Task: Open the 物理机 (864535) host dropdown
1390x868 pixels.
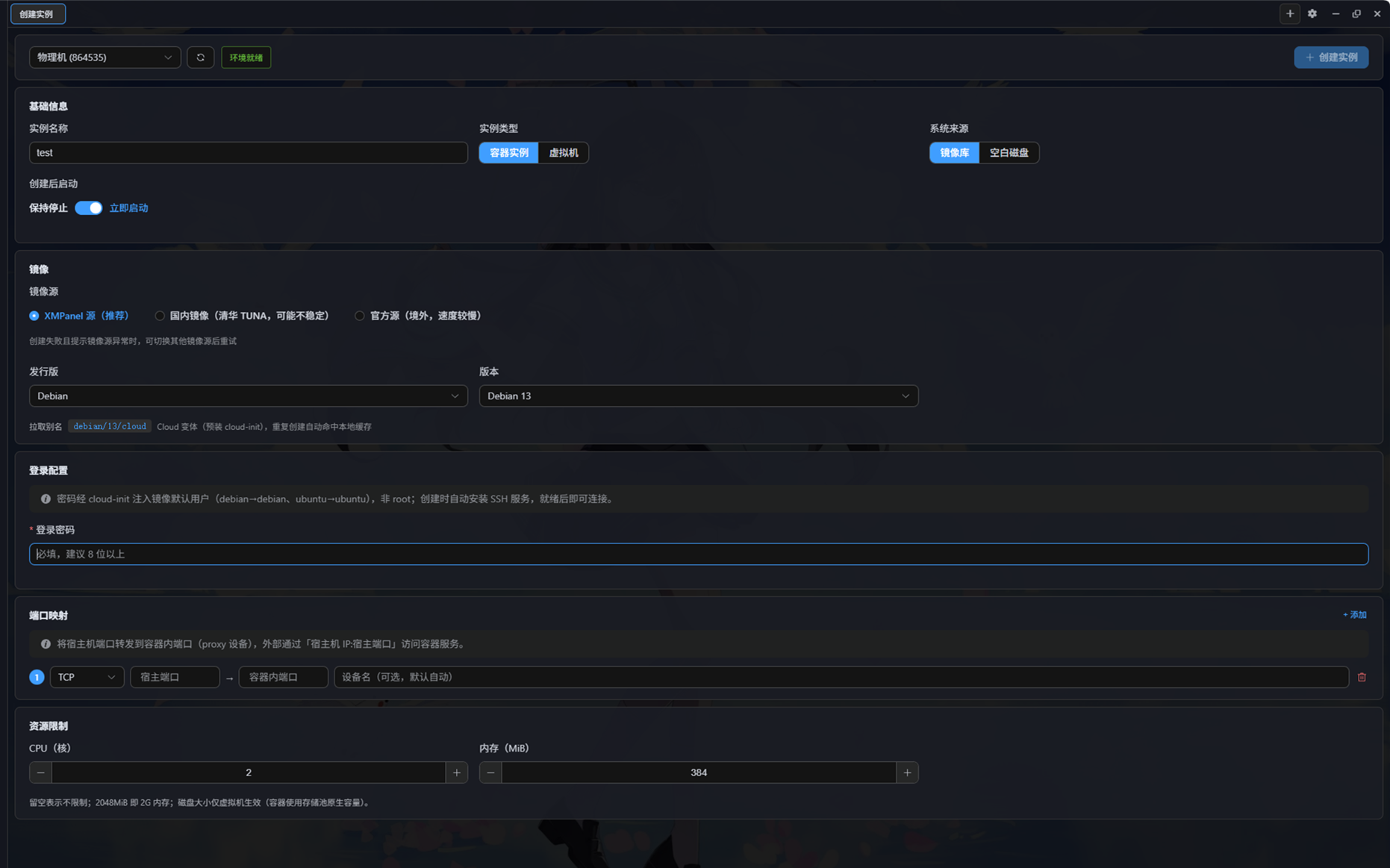Action: (105, 57)
